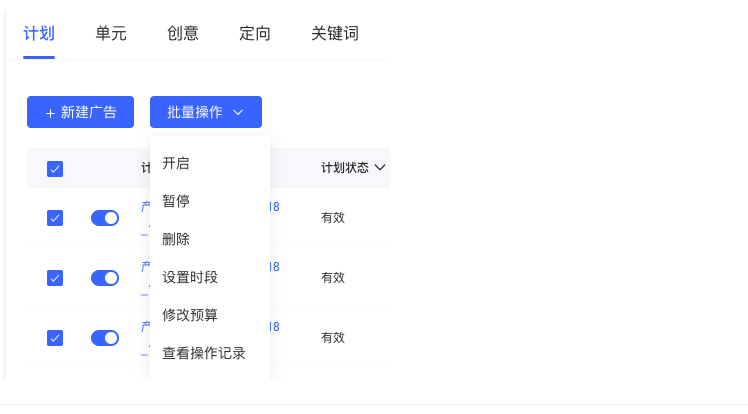Uncheck the third row's checkbox
This screenshot has height=414, width=748.
coord(55,338)
